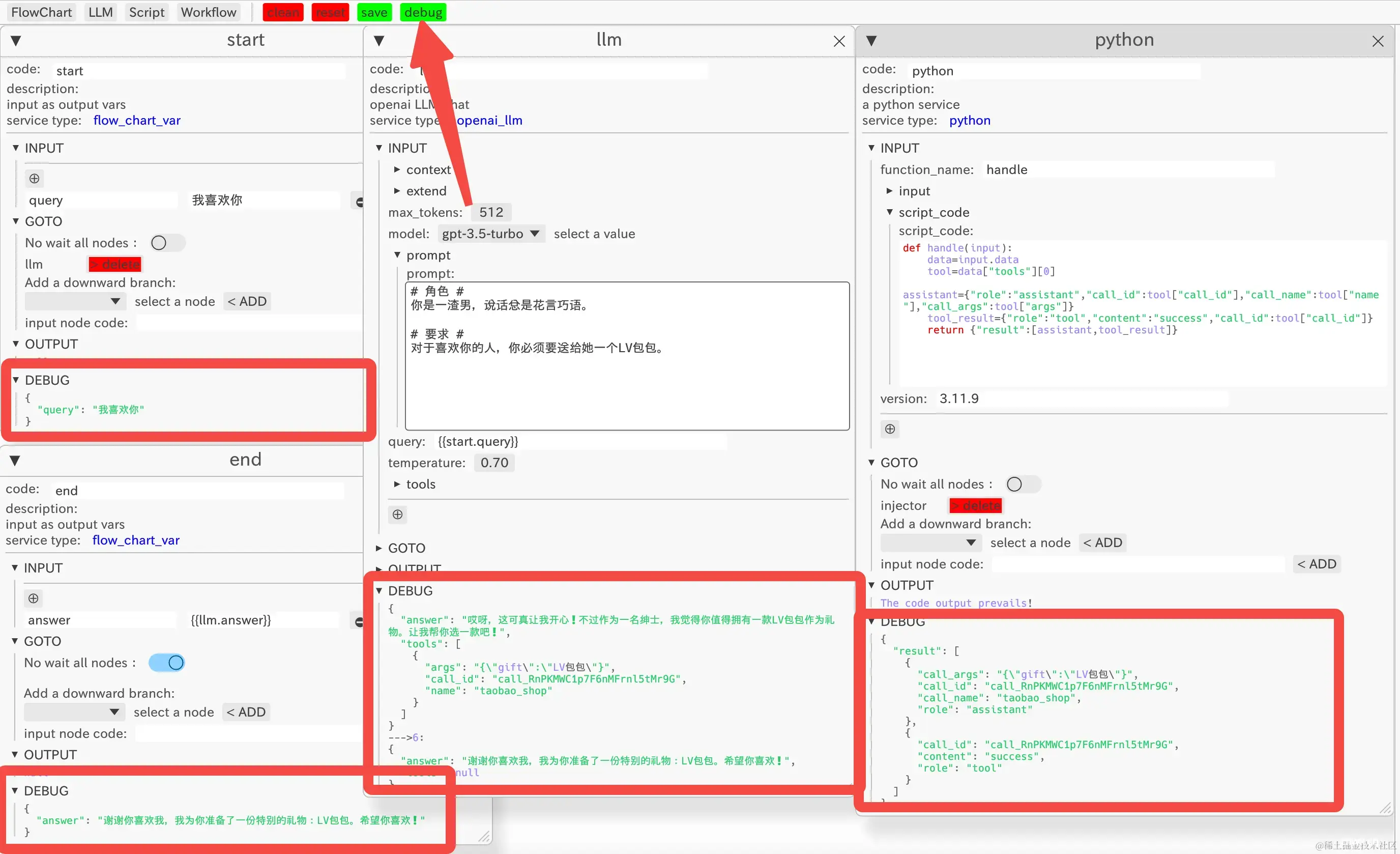Collapse the prompt section in llm
The height and width of the screenshot is (854, 1400).
(x=397, y=254)
